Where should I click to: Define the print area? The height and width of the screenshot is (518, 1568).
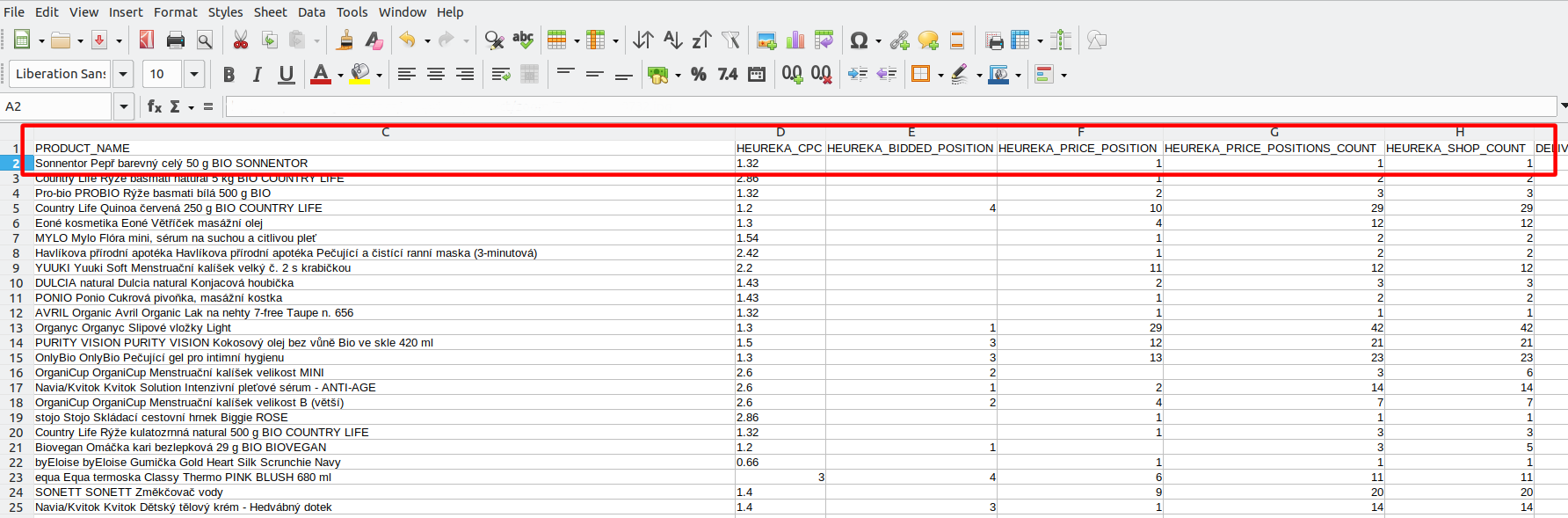994,40
